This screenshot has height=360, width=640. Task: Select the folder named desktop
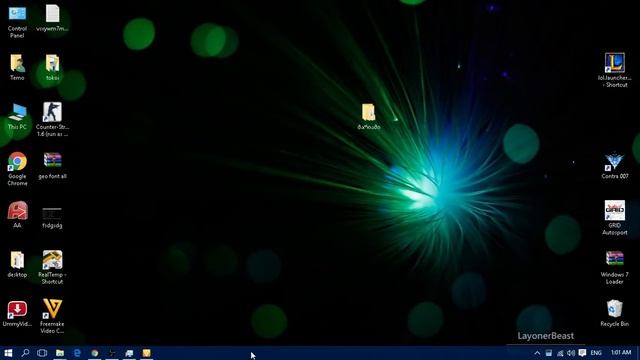(x=17, y=260)
